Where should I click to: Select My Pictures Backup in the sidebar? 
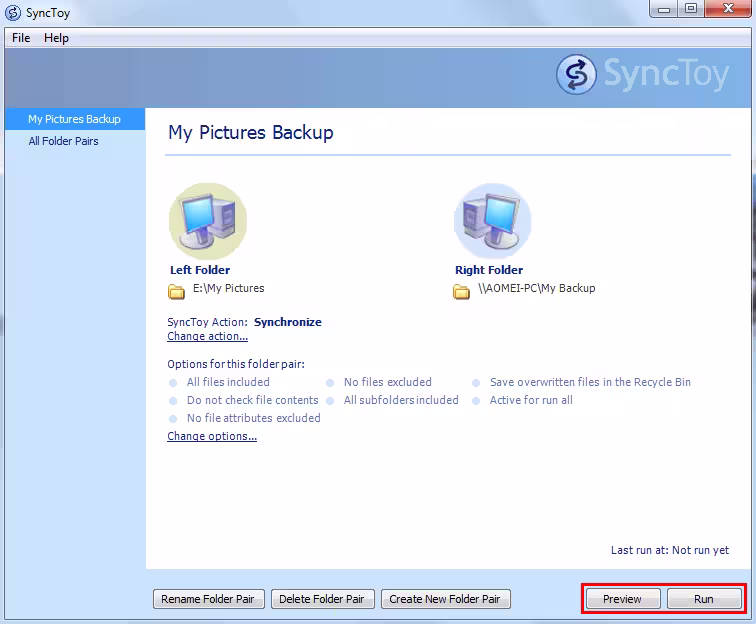[75, 119]
